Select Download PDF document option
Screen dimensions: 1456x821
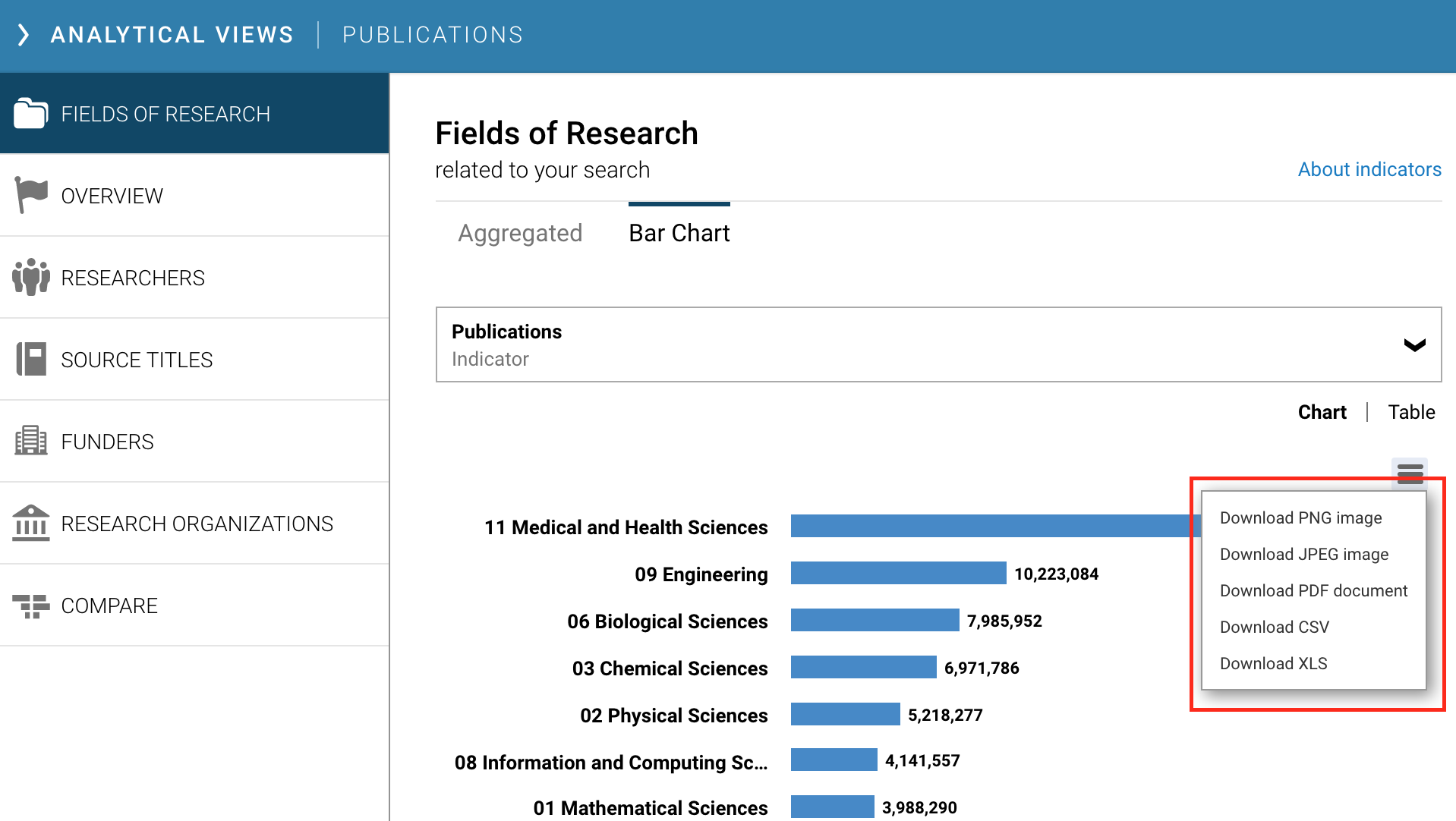(x=1313, y=590)
